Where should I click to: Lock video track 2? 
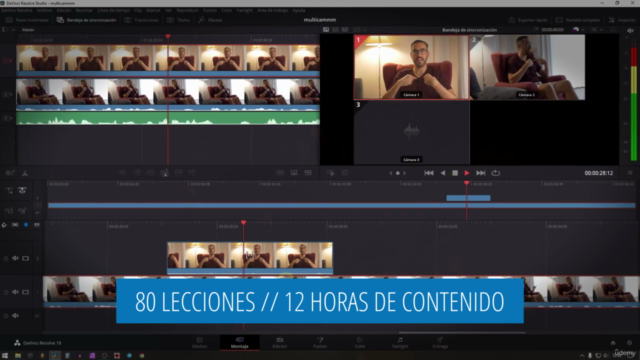click(6, 258)
